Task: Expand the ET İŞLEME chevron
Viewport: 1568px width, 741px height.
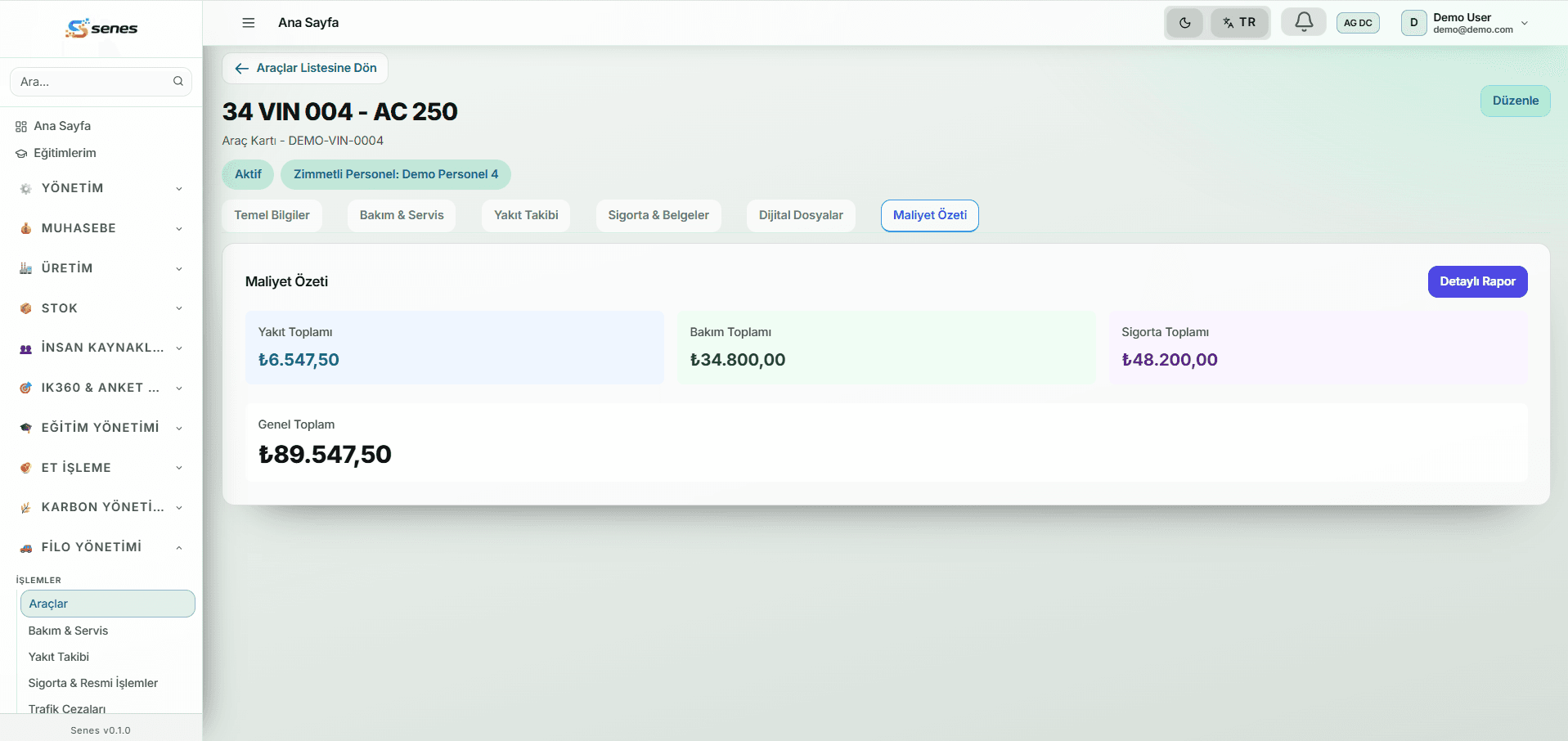Action: tap(179, 468)
